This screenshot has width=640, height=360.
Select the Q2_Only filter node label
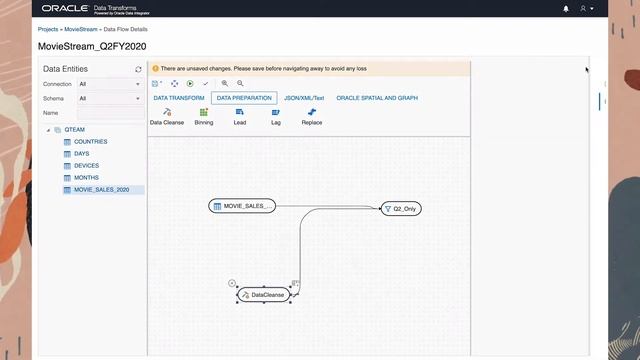click(x=404, y=209)
